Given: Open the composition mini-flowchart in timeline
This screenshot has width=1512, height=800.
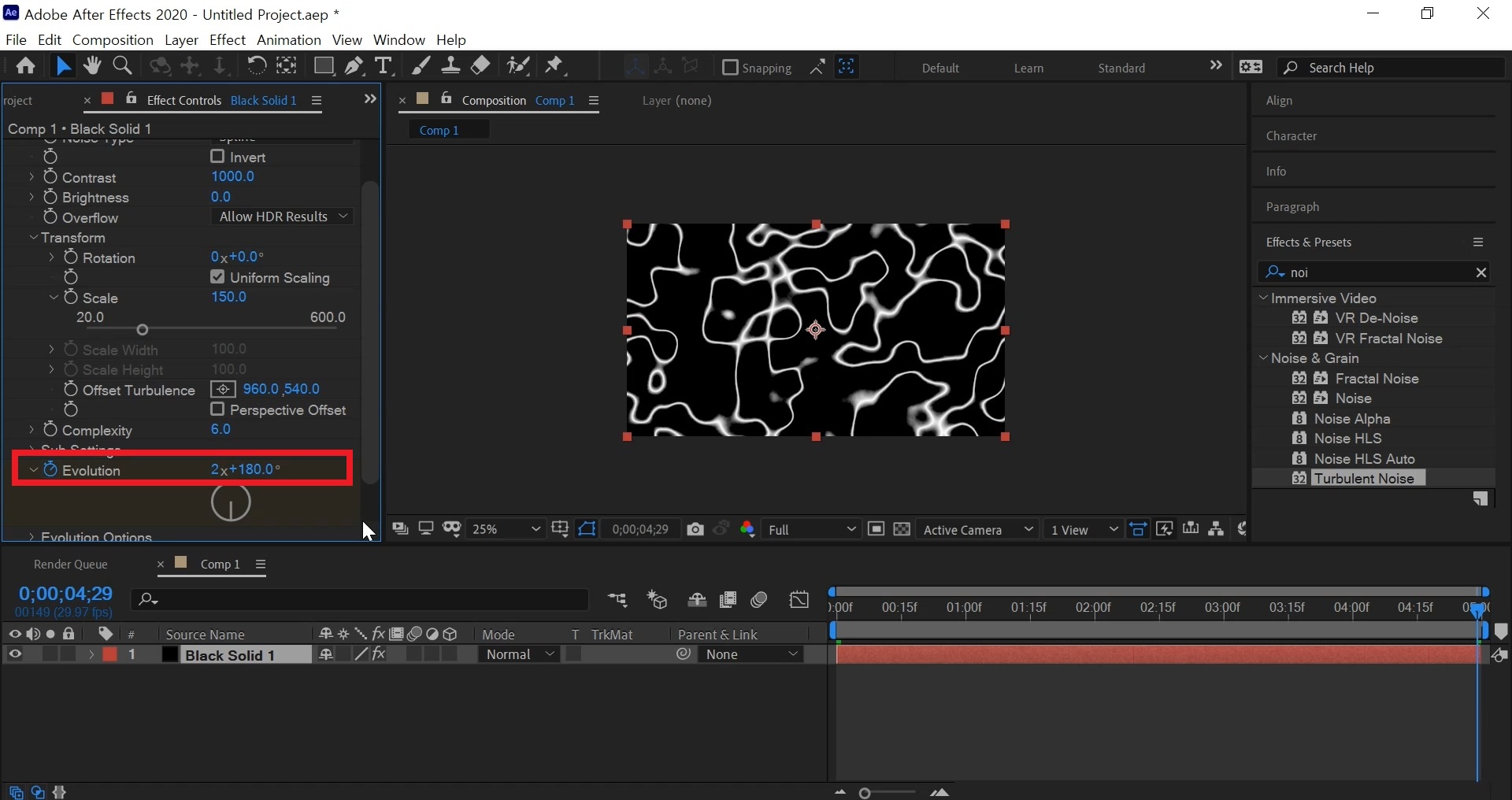Looking at the screenshot, I should coord(617,601).
